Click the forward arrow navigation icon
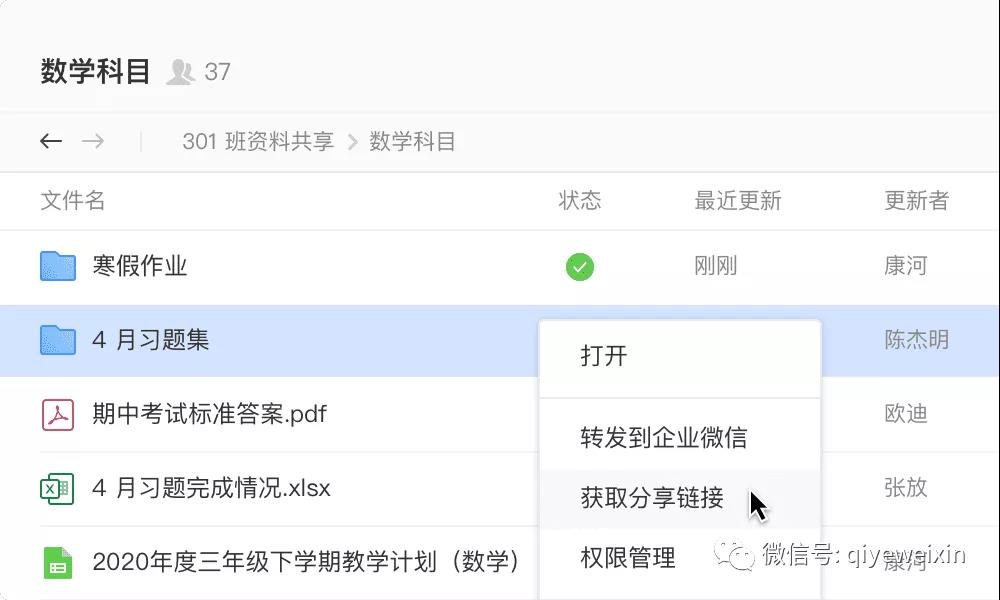 coord(93,141)
